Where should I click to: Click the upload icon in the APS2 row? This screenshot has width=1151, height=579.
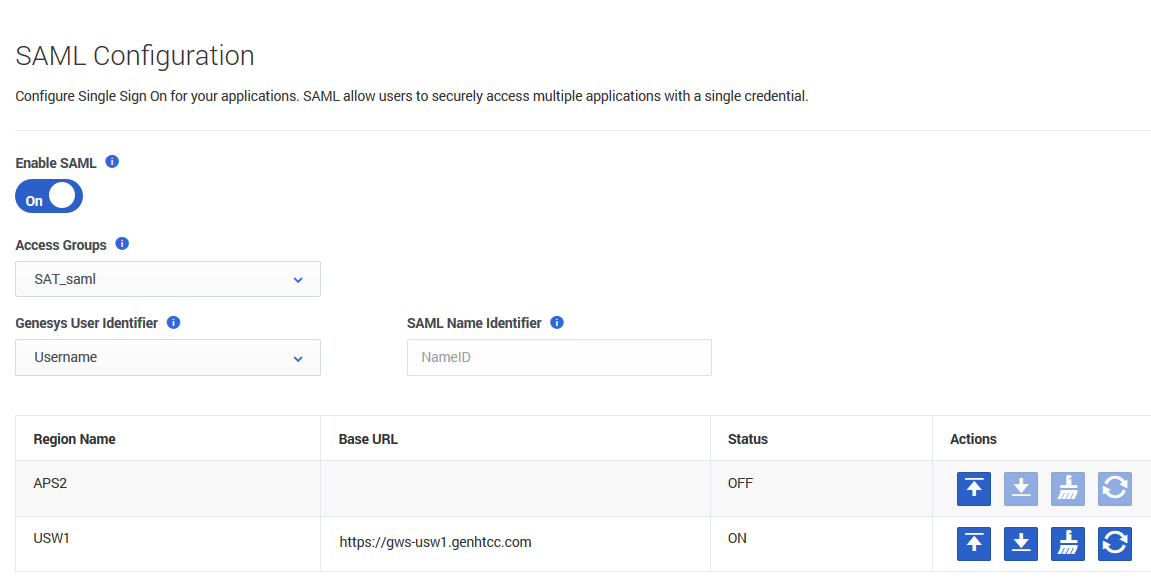(974, 488)
